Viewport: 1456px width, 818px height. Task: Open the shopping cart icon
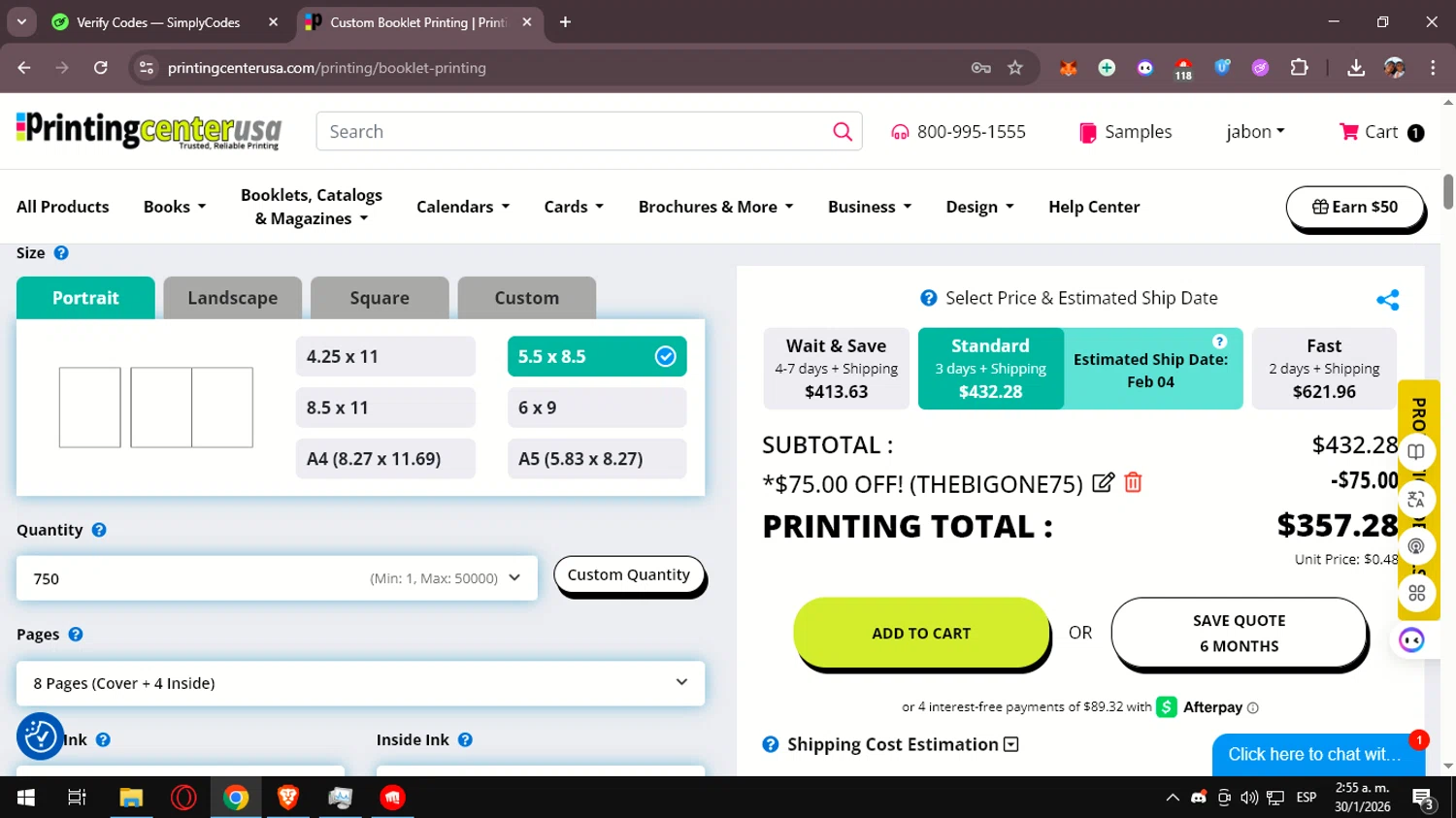coord(1348,131)
